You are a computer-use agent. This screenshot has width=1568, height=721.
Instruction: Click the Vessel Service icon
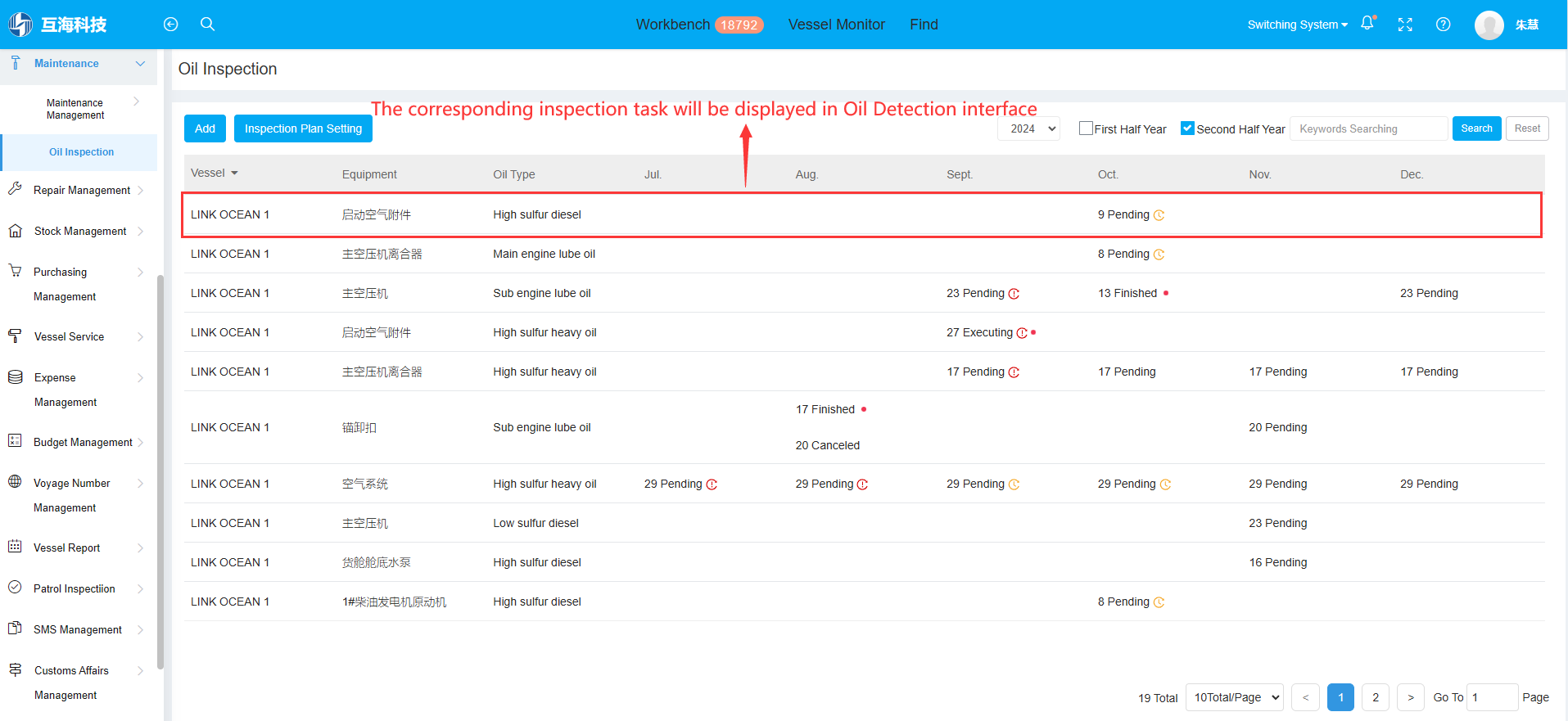[15, 336]
